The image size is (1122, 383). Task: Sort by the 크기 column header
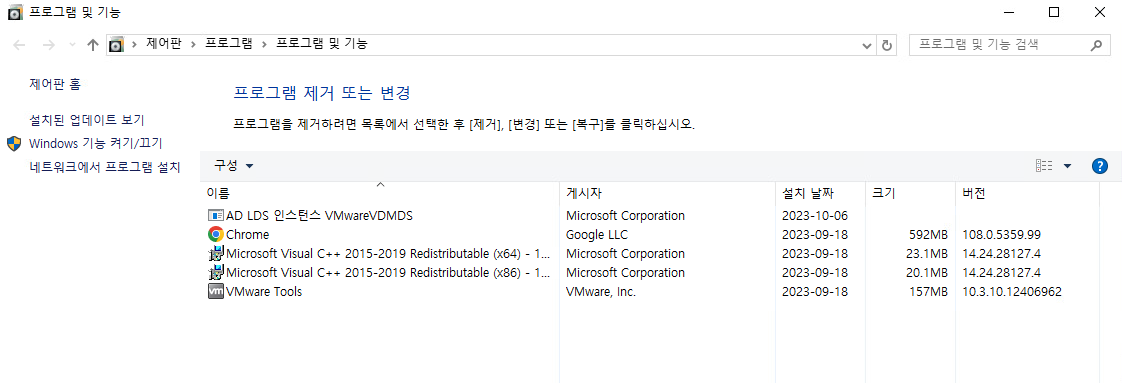point(909,193)
